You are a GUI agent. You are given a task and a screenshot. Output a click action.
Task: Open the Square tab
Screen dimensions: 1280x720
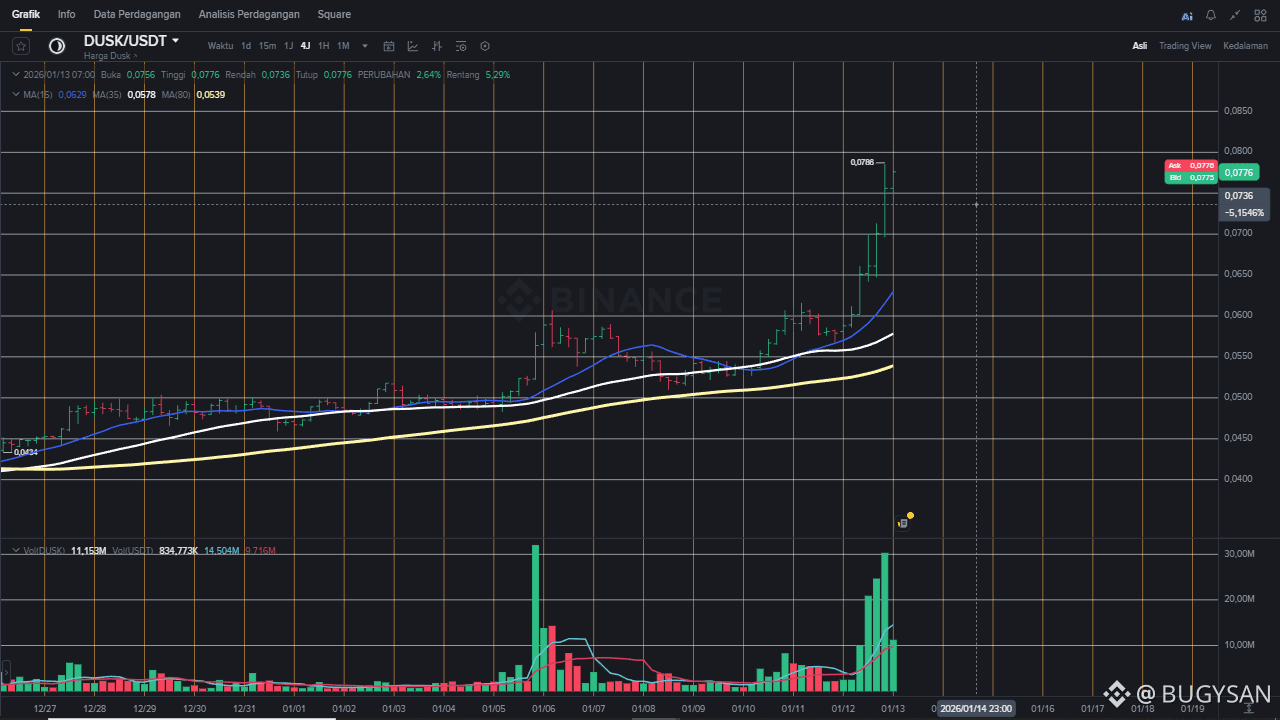334,15
